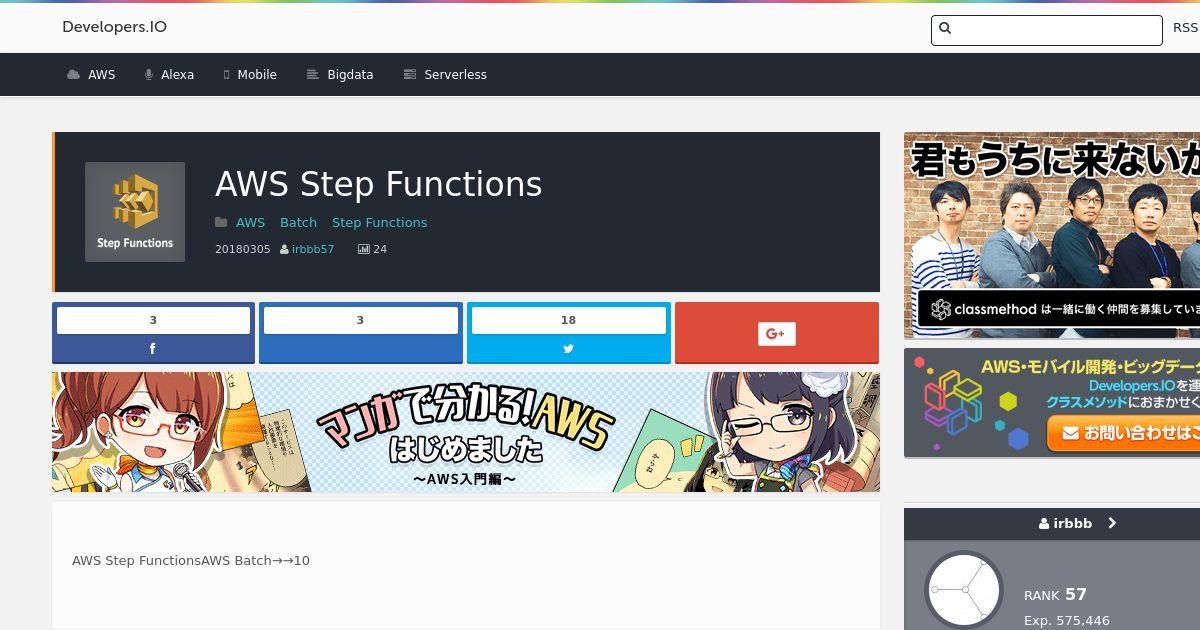Click the Developers.IO site logo

[114, 27]
